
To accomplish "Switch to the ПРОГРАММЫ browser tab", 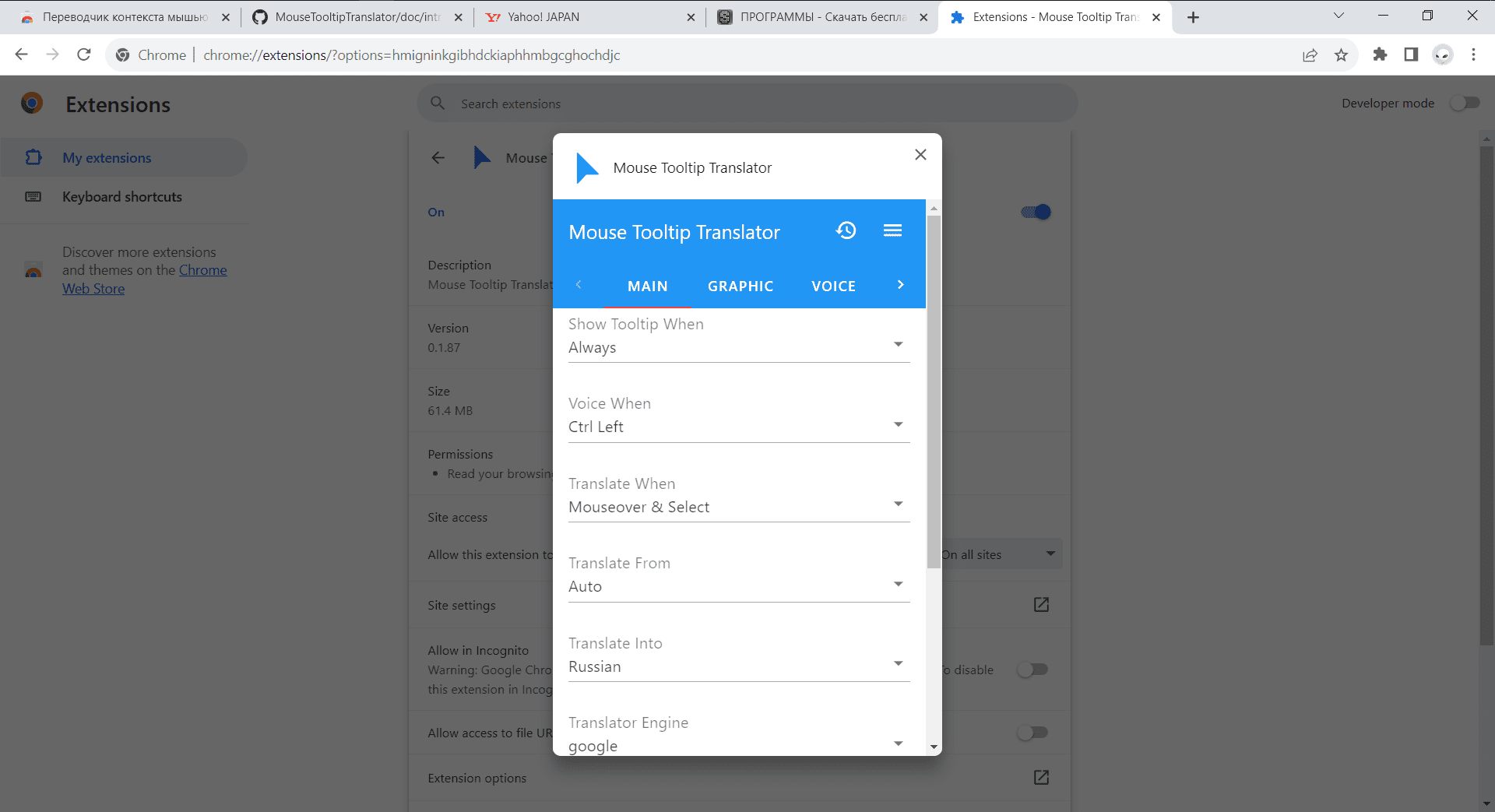I will [821, 17].
